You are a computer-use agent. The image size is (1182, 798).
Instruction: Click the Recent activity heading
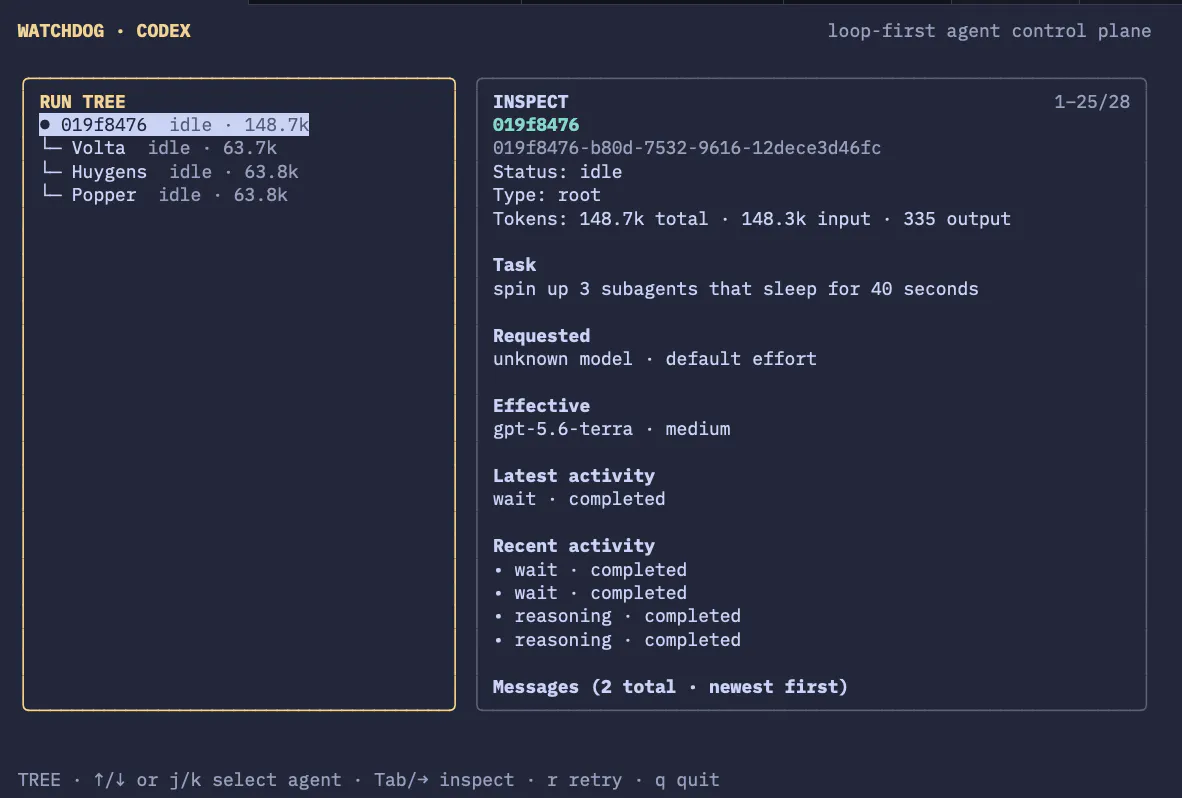pyautogui.click(x=574, y=546)
